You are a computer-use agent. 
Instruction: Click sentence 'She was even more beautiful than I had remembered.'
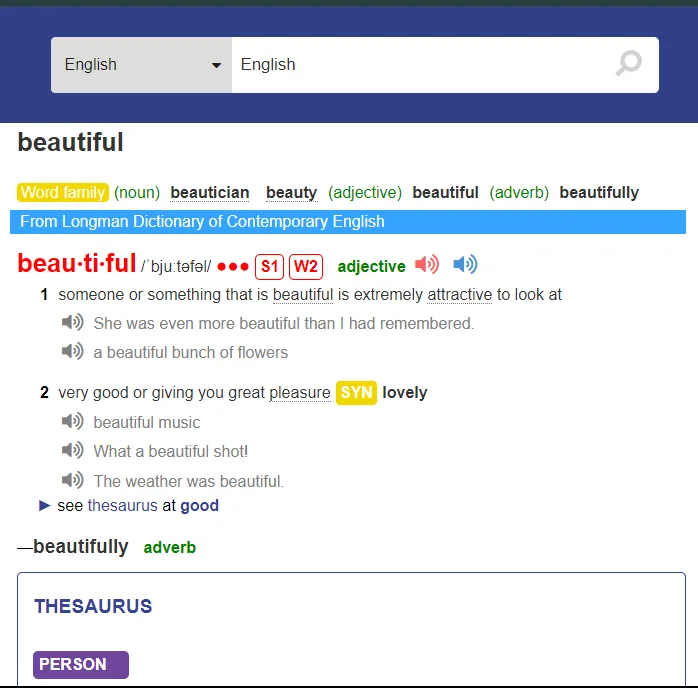click(x=284, y=324)
